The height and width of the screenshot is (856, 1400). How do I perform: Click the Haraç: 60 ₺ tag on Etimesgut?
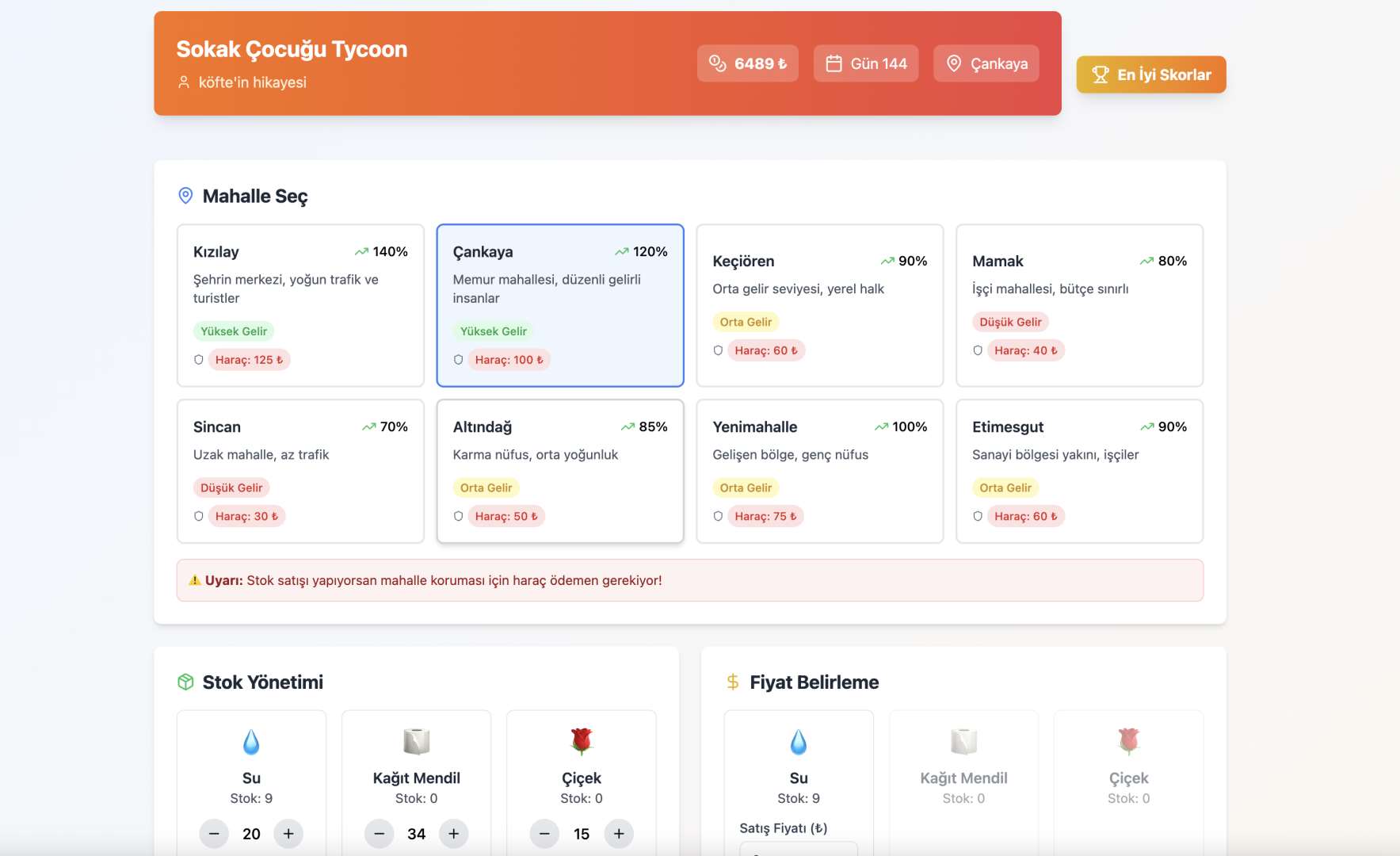(1026, 516)
